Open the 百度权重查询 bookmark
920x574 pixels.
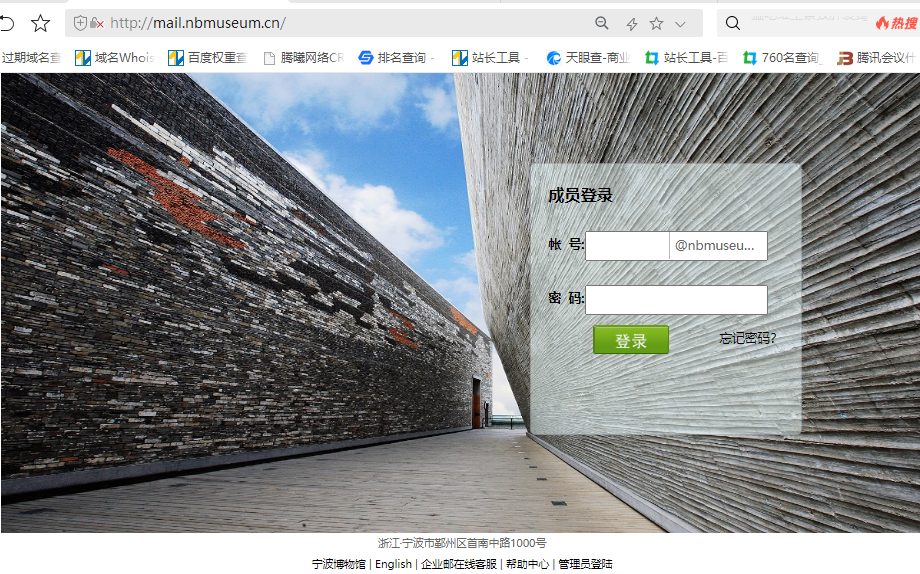208,58
